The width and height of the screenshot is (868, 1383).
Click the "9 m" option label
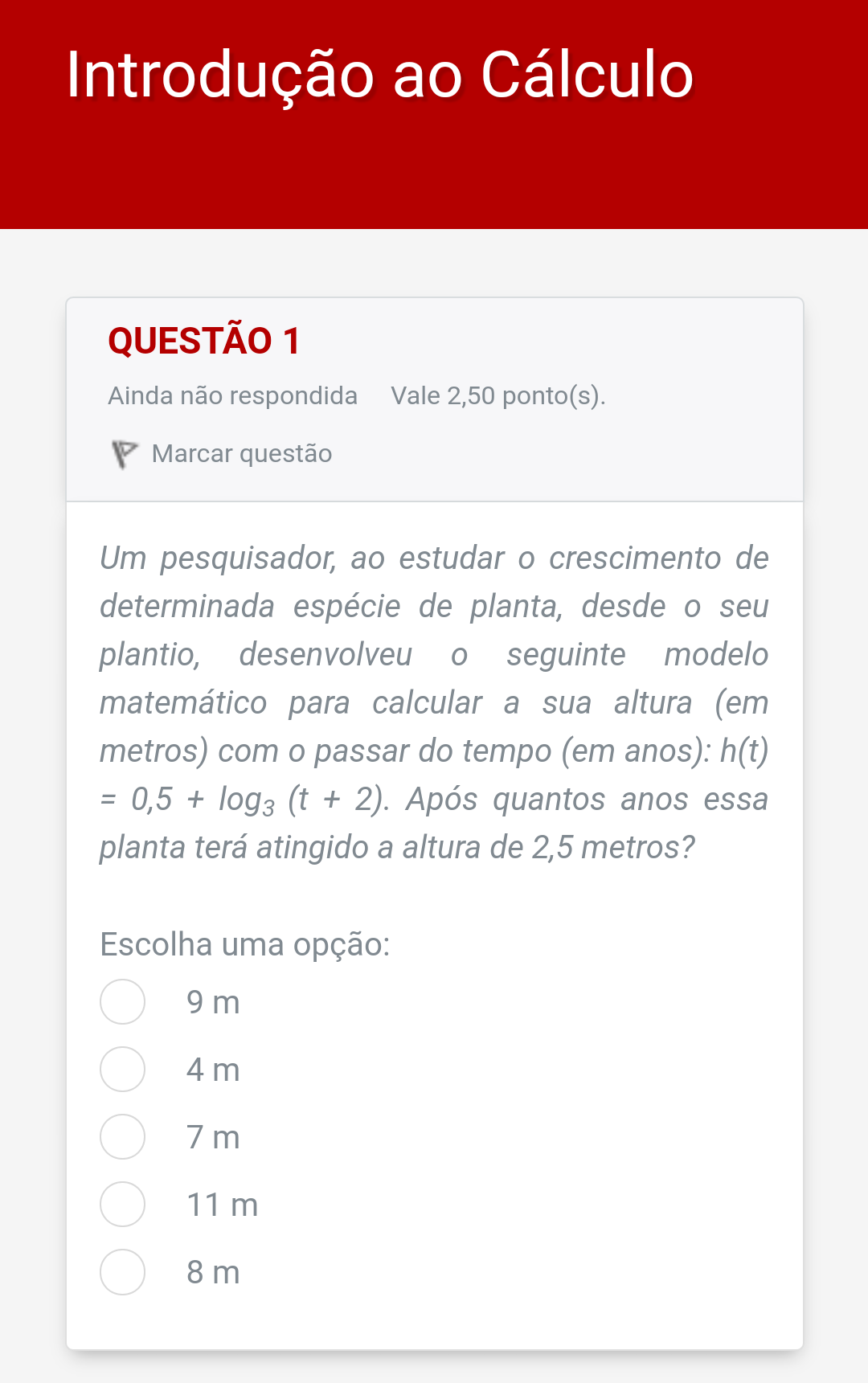pos(213,1003)
